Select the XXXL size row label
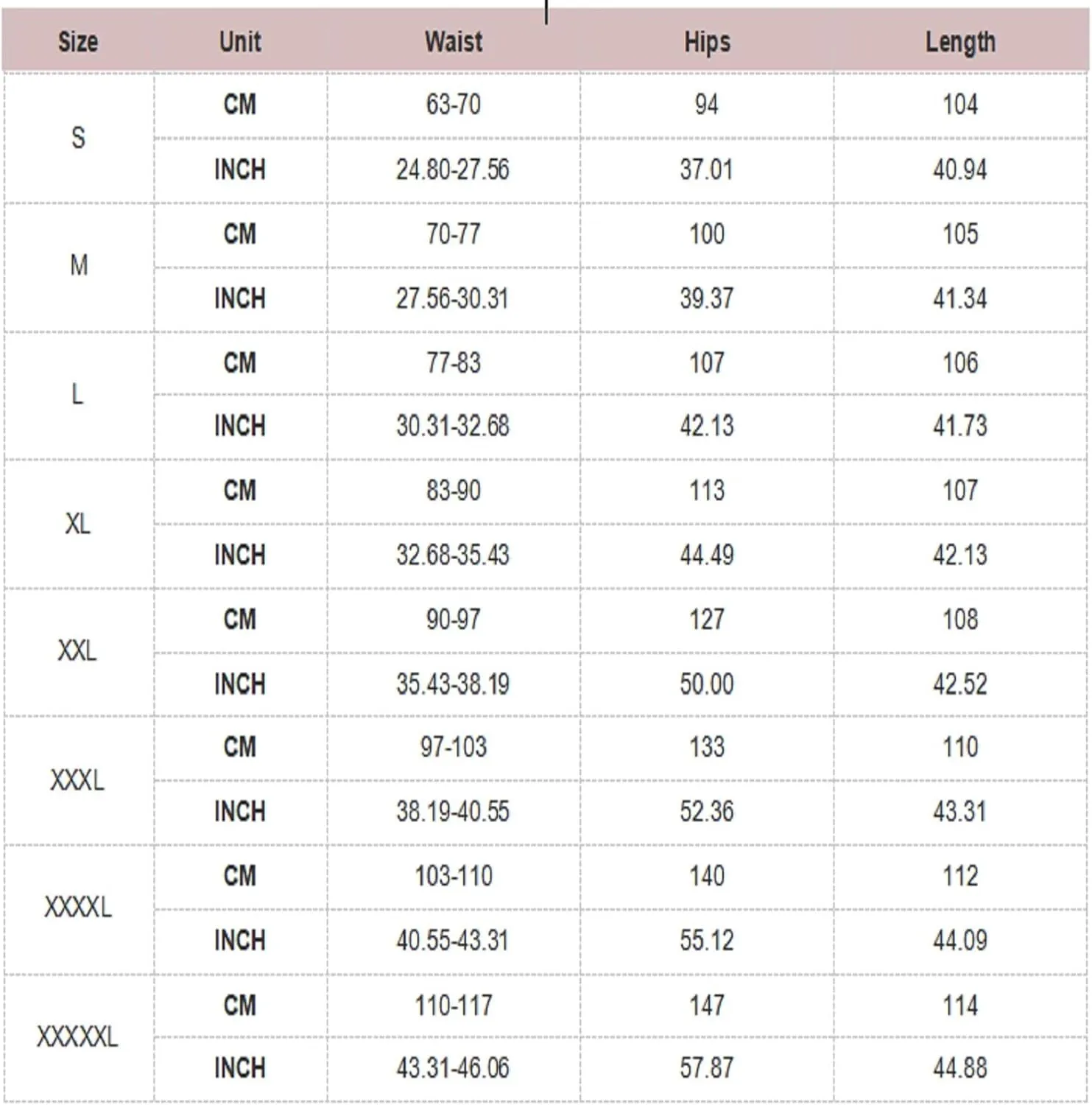 coord(78,780)
